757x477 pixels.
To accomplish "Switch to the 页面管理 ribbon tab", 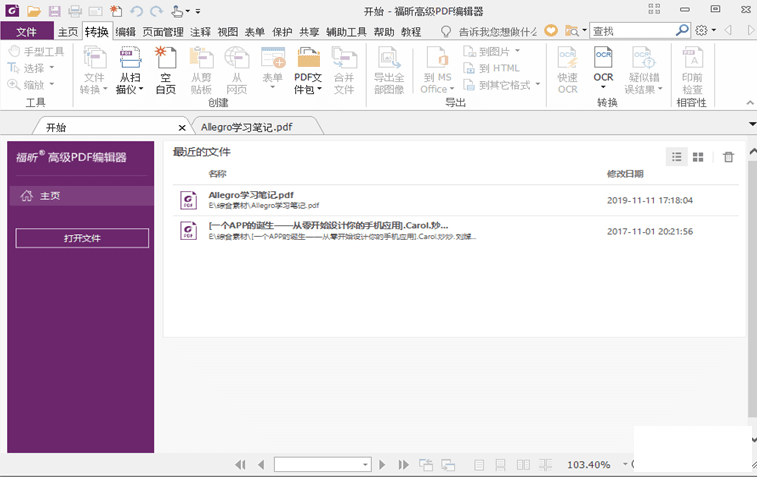I will click(163, 31).
